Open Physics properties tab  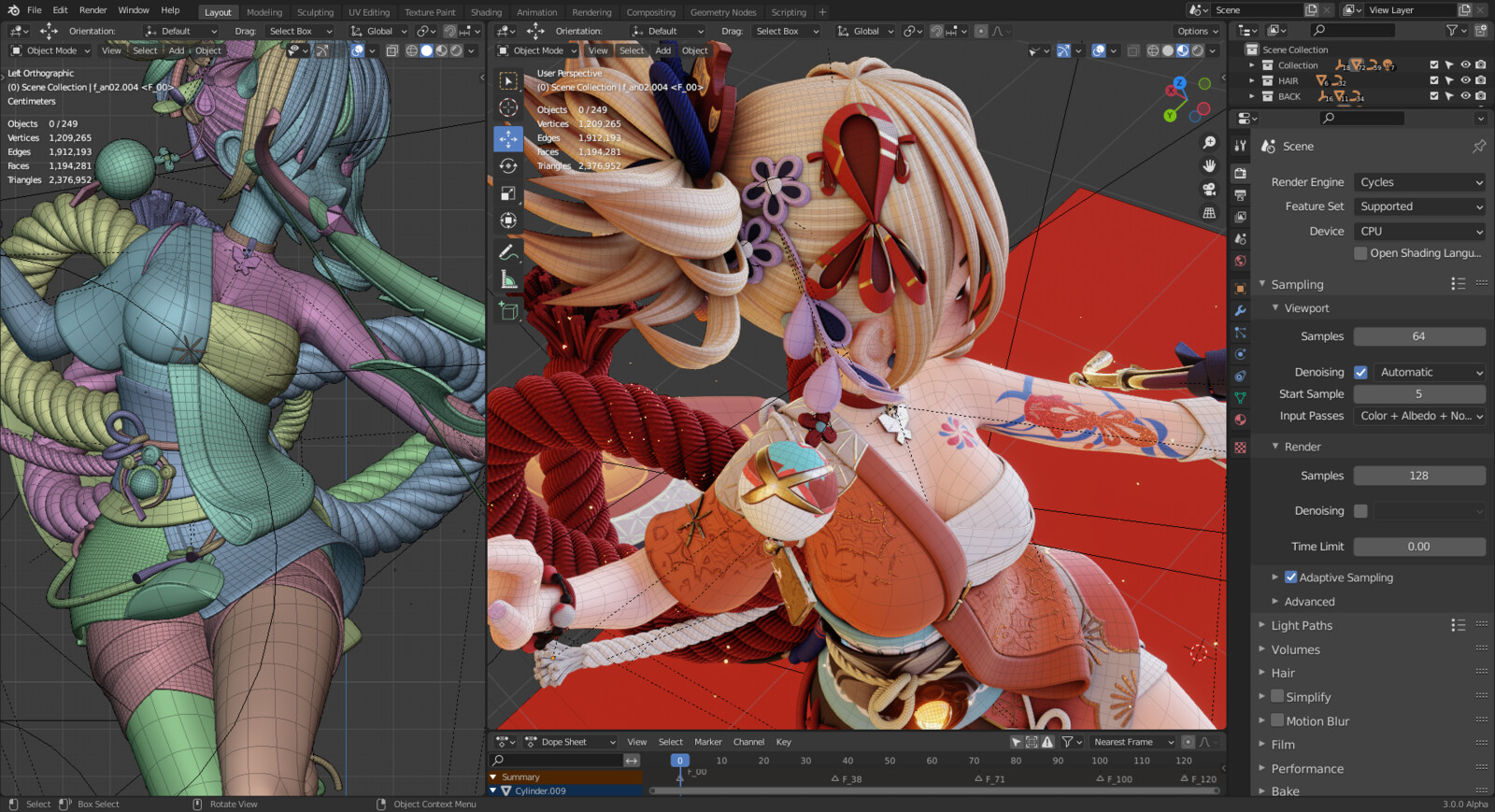pyautogui.click(x=1240, y=354)
